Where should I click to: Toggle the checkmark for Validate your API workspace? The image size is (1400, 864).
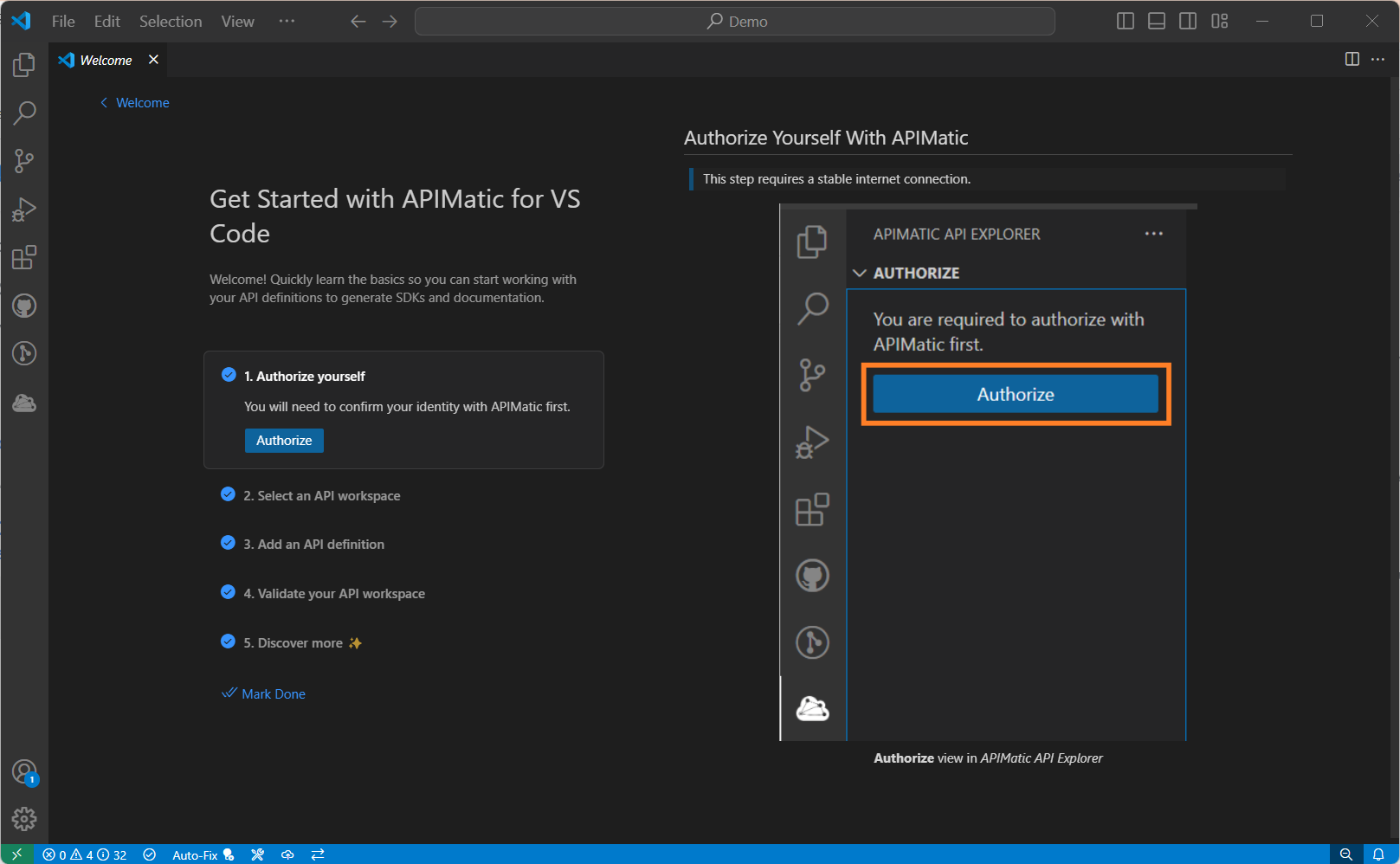(x=228, y=592)
